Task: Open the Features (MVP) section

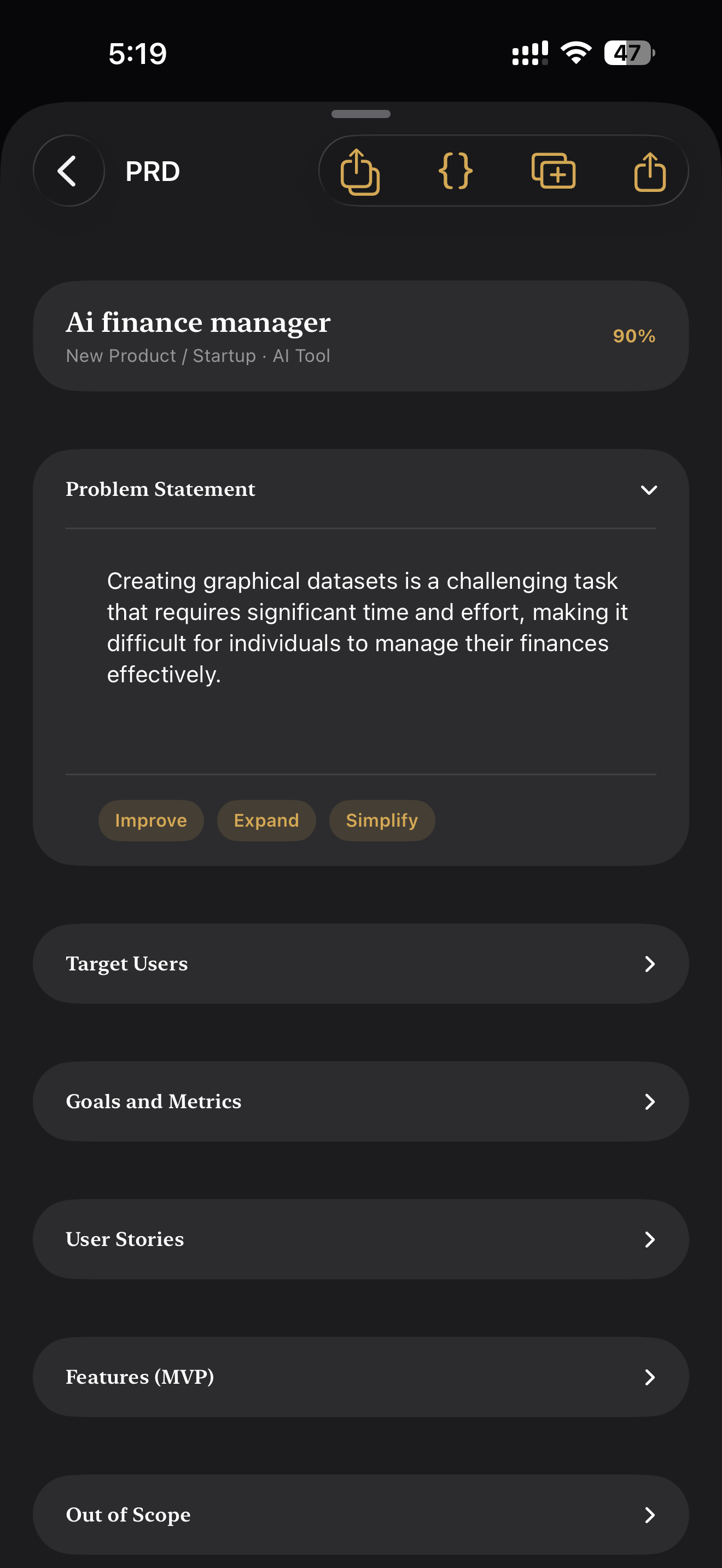Action: (x=649, y=1377)
